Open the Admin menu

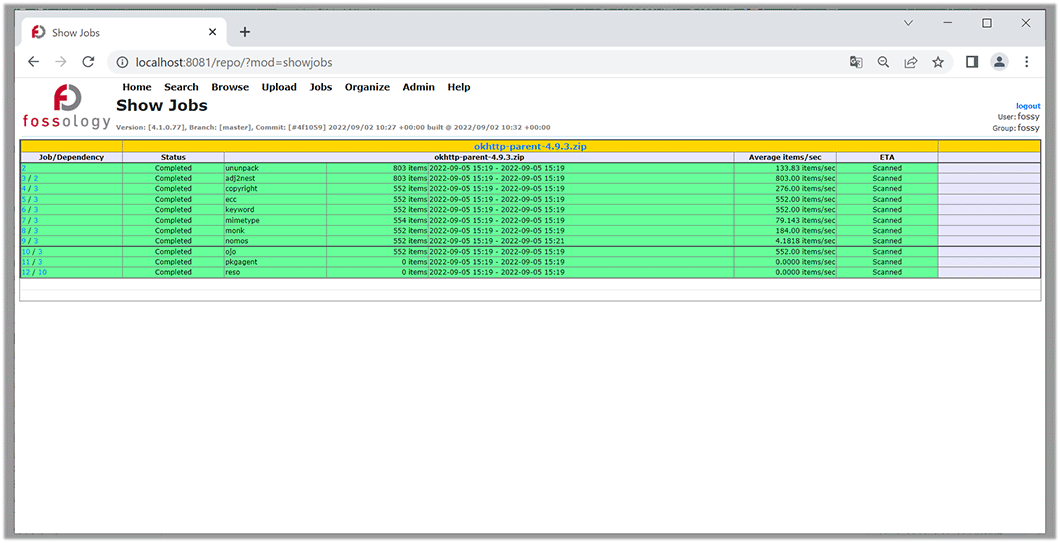pos(418,87)
